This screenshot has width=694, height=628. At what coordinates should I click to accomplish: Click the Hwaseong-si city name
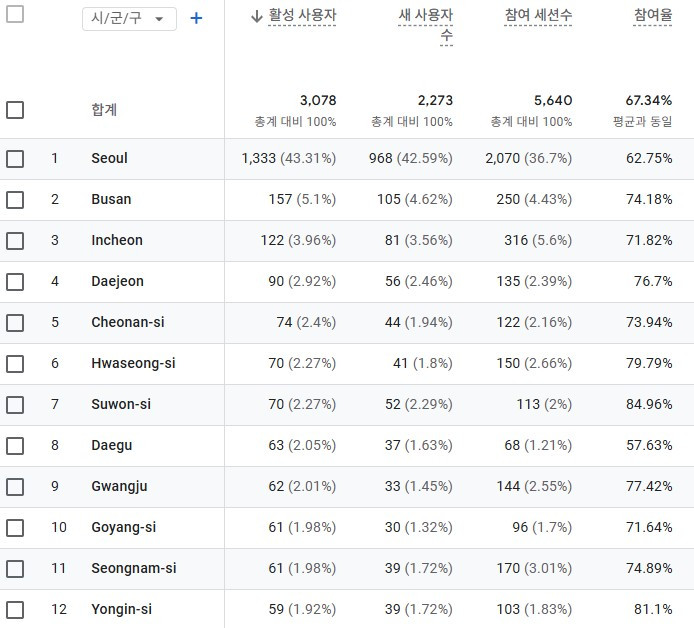[133, 363]
